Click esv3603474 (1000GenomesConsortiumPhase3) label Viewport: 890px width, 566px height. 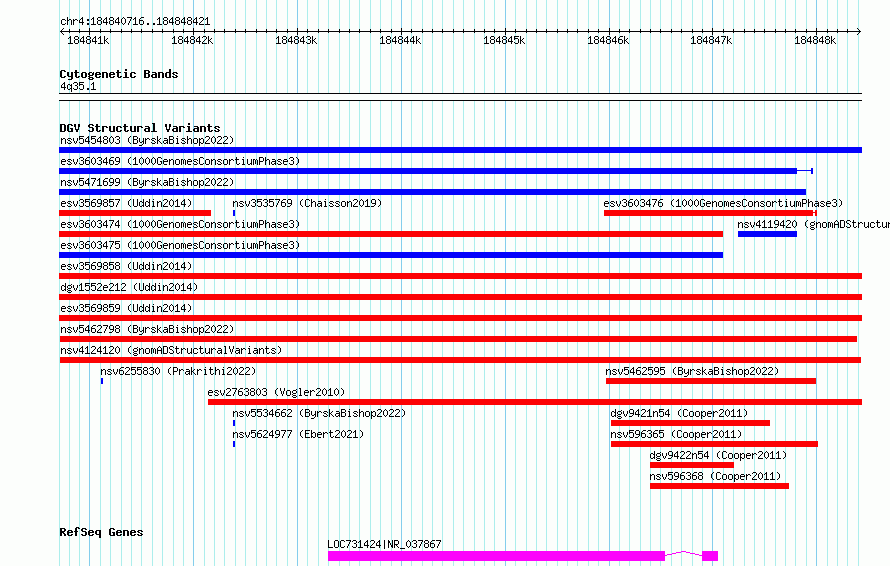coord(180,224)
